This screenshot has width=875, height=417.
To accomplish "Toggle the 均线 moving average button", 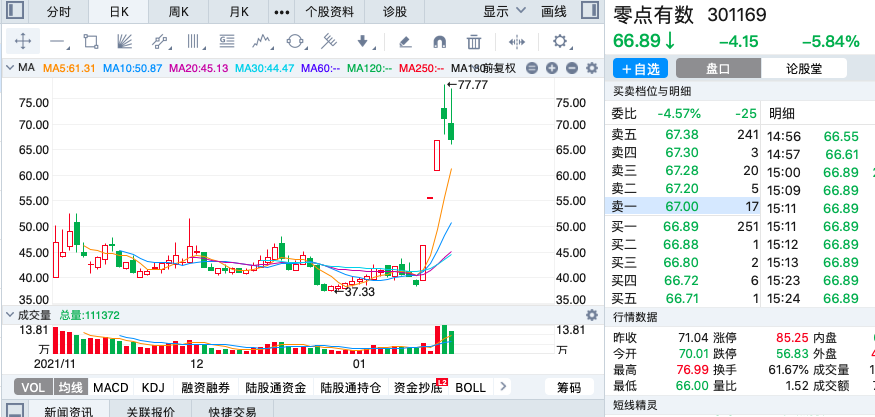I will [71, 387].
